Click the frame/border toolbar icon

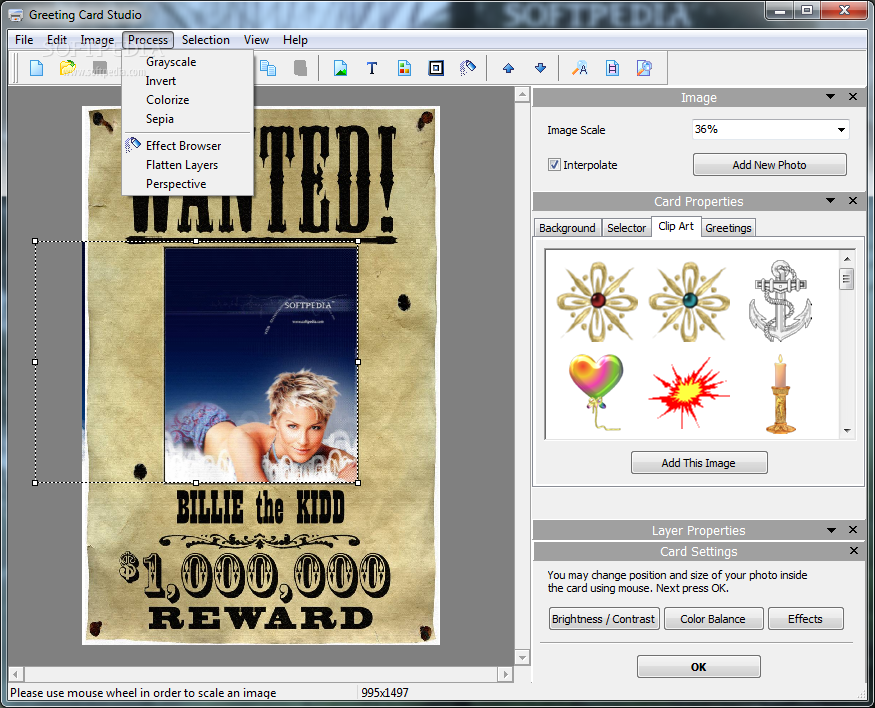(436, 68)
